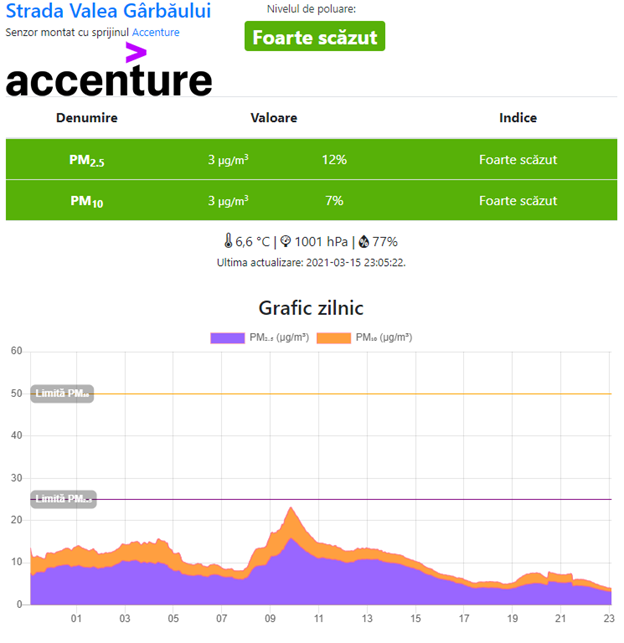Hide the PM10 dataset via legend text
The image size is (624, 643).
click(384, 338)
